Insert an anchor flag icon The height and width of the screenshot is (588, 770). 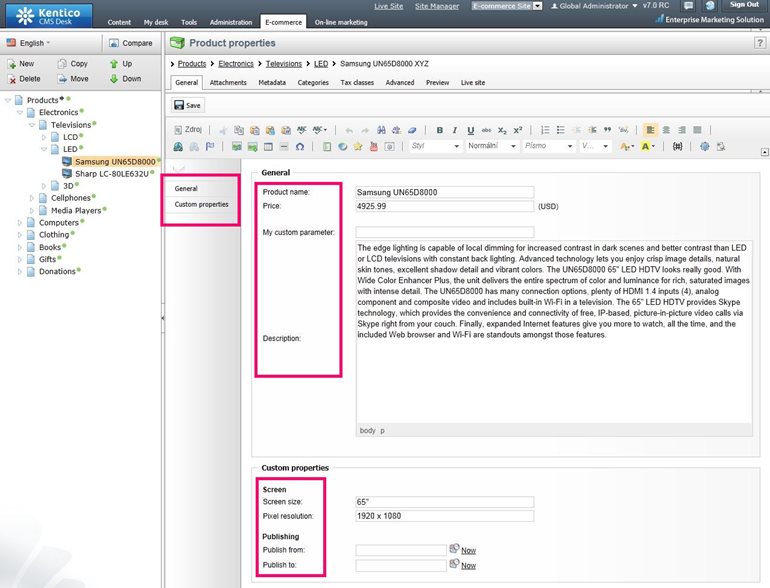[210, 146]
